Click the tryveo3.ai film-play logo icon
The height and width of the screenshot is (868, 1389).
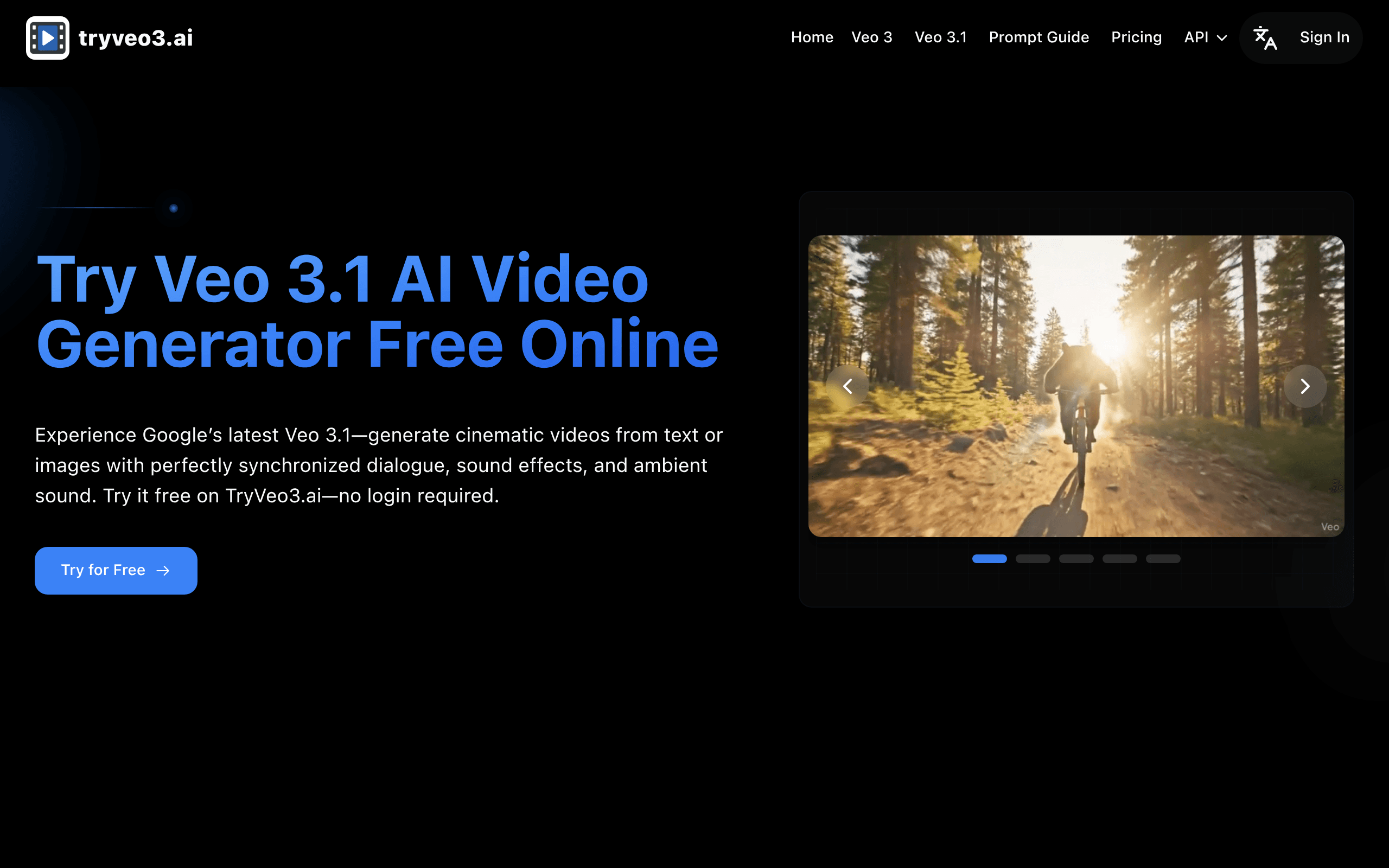click(48, 38)
